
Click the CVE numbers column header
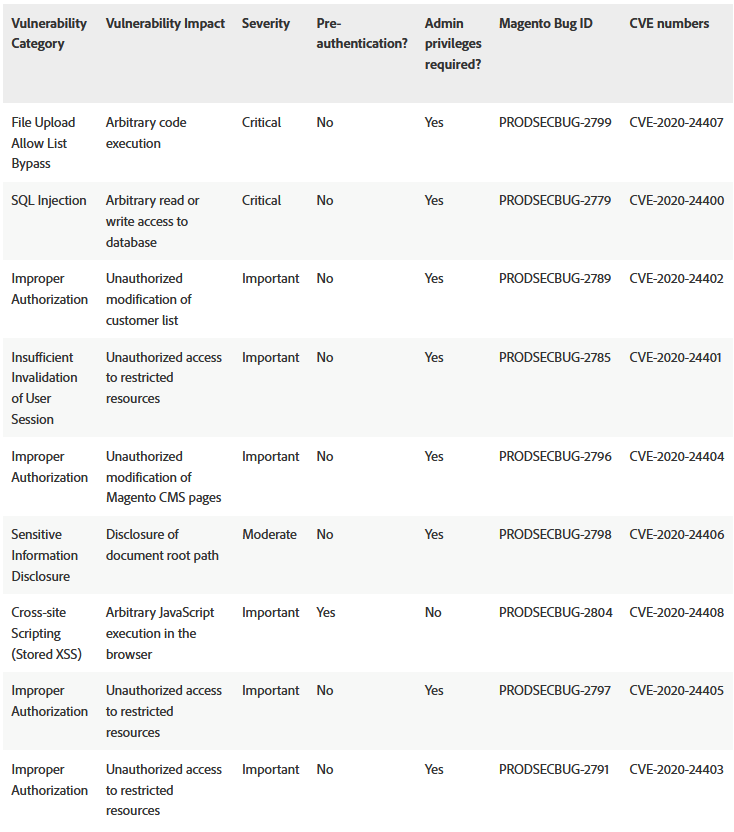[669, 23]
